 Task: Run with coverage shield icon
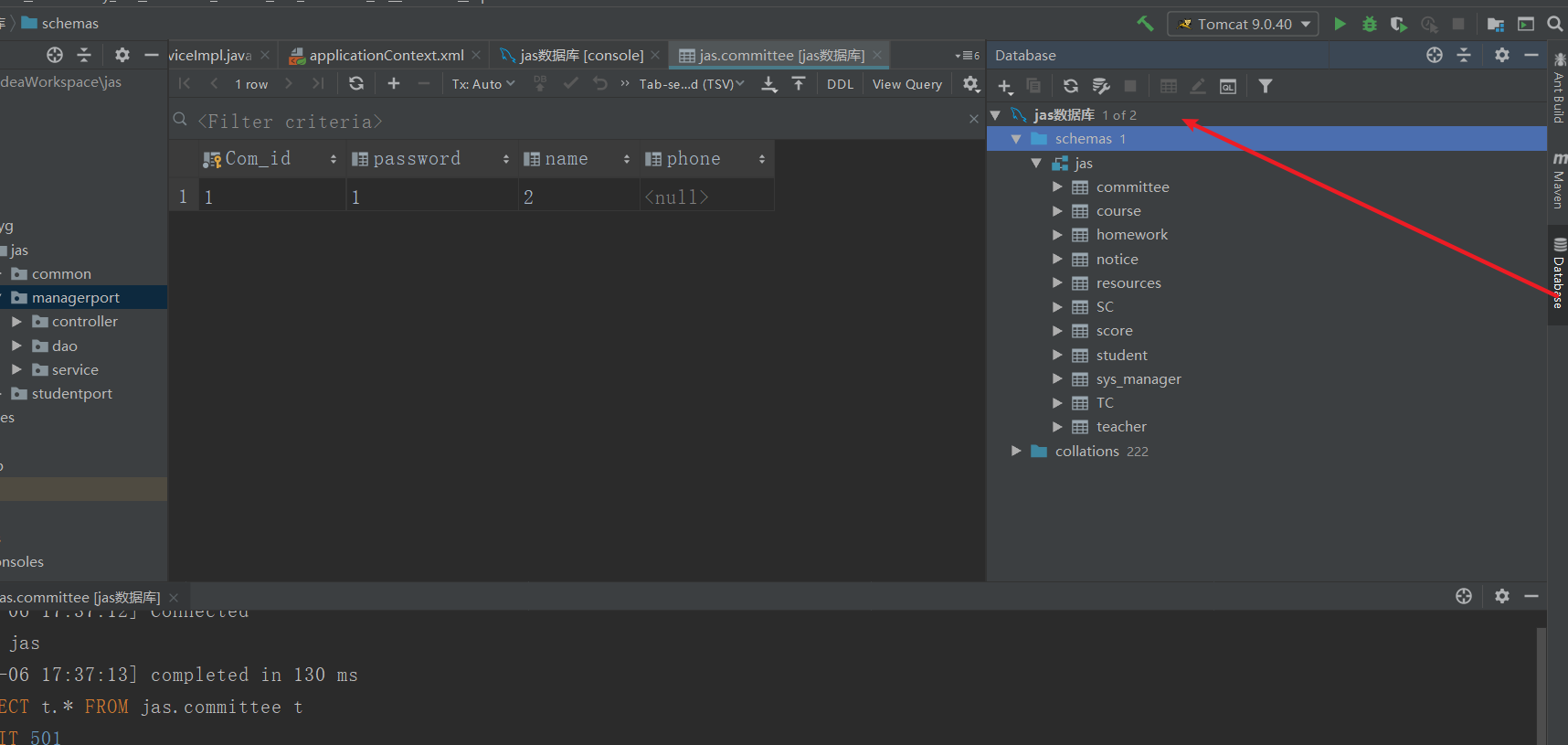pos(1398,24)
